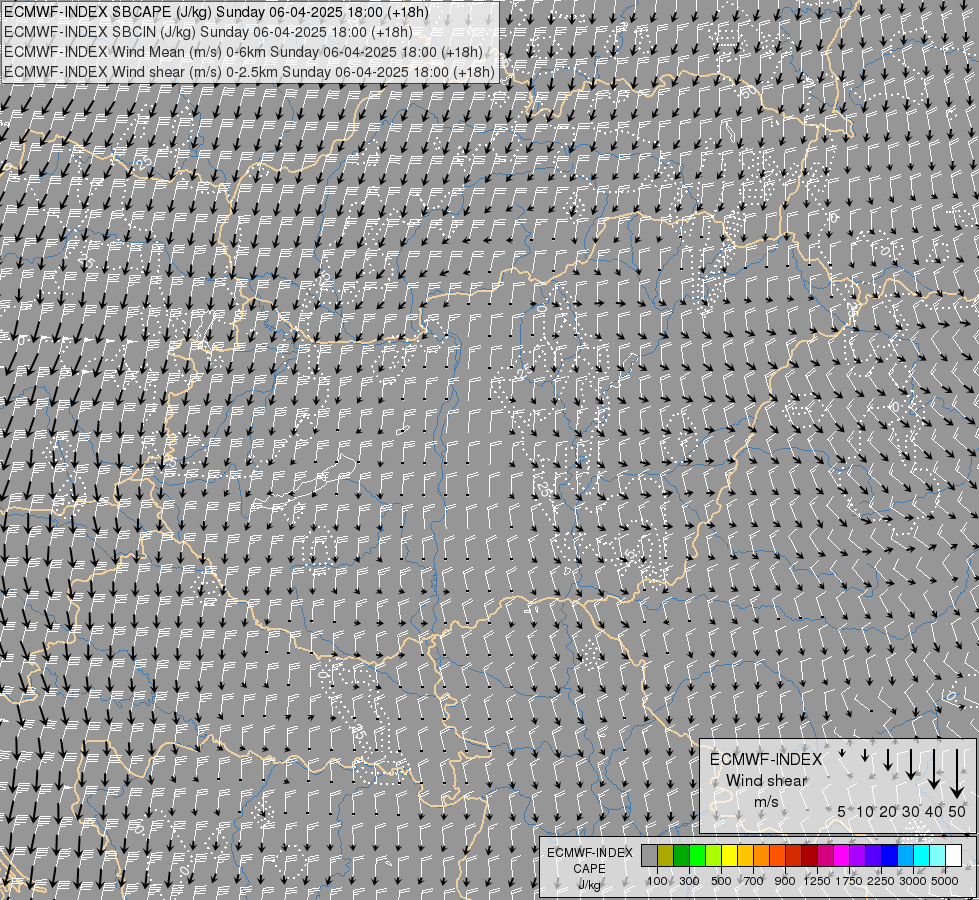The width and height of the screenshot is (979, 900).
Task: Click the 'CAPE' legend label
Action: (x=589, y=869)
